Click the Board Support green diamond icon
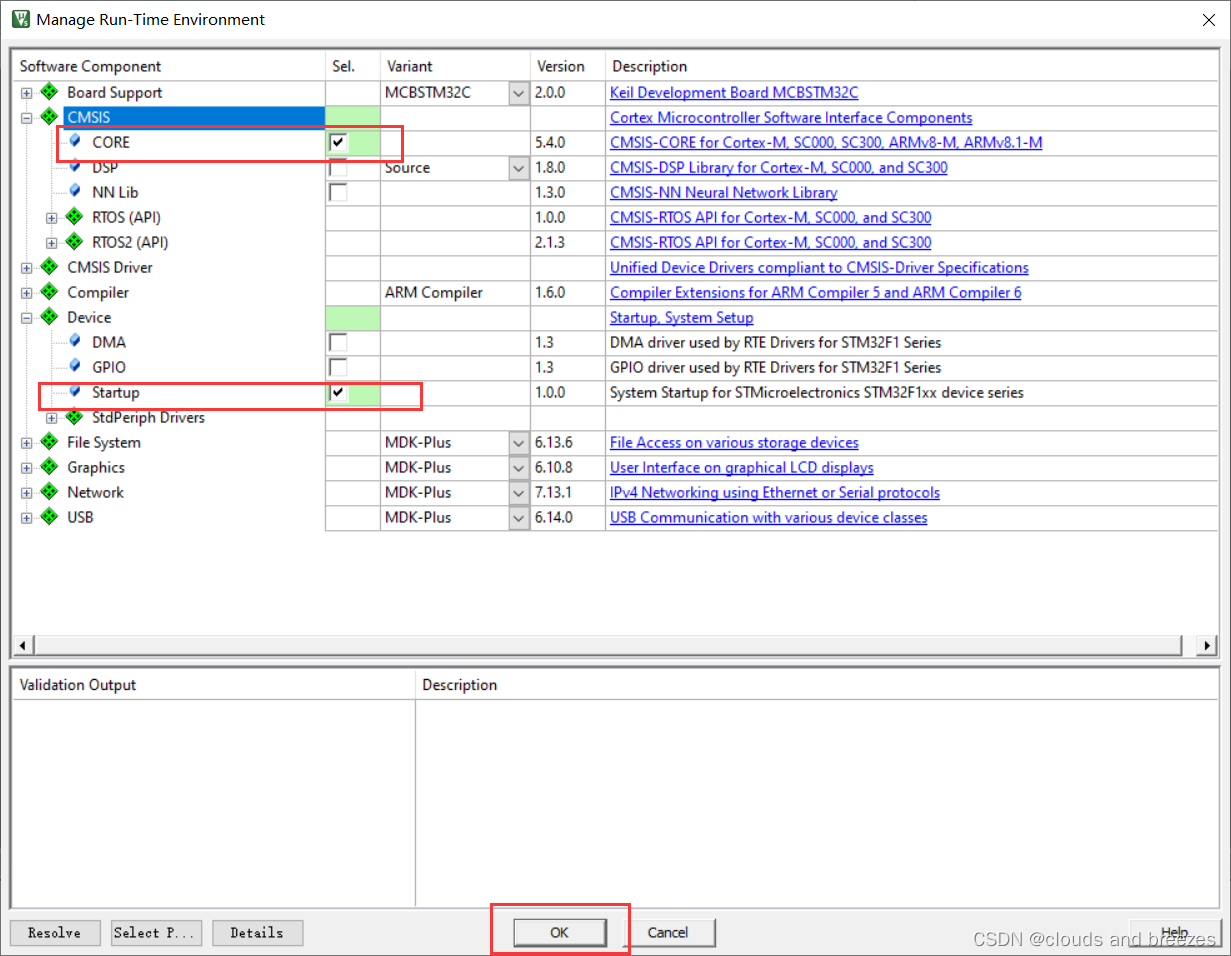Screen dimensions: 1231x956 coord(49,92)
